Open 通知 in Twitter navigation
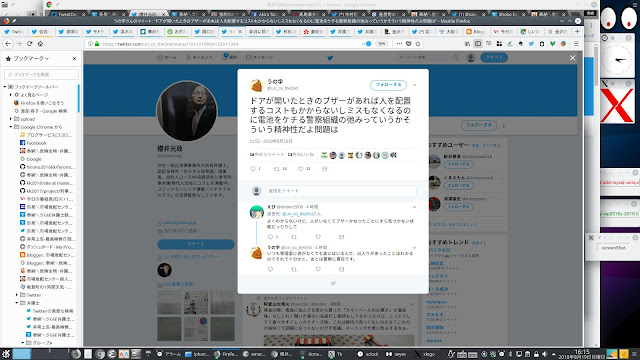 click(x=230, y=57)
